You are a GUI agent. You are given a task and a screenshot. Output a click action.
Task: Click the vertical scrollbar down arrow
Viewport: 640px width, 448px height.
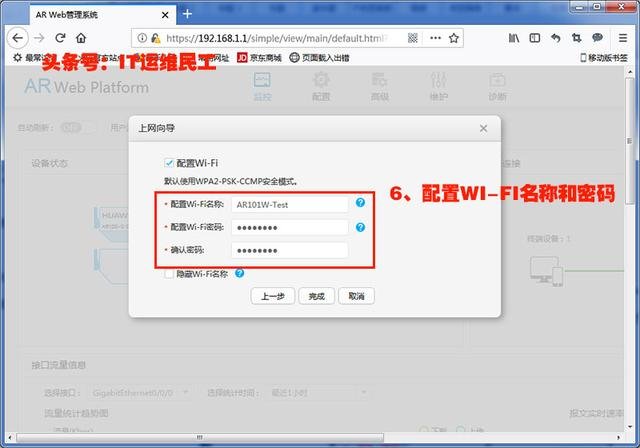coord(630,427)
